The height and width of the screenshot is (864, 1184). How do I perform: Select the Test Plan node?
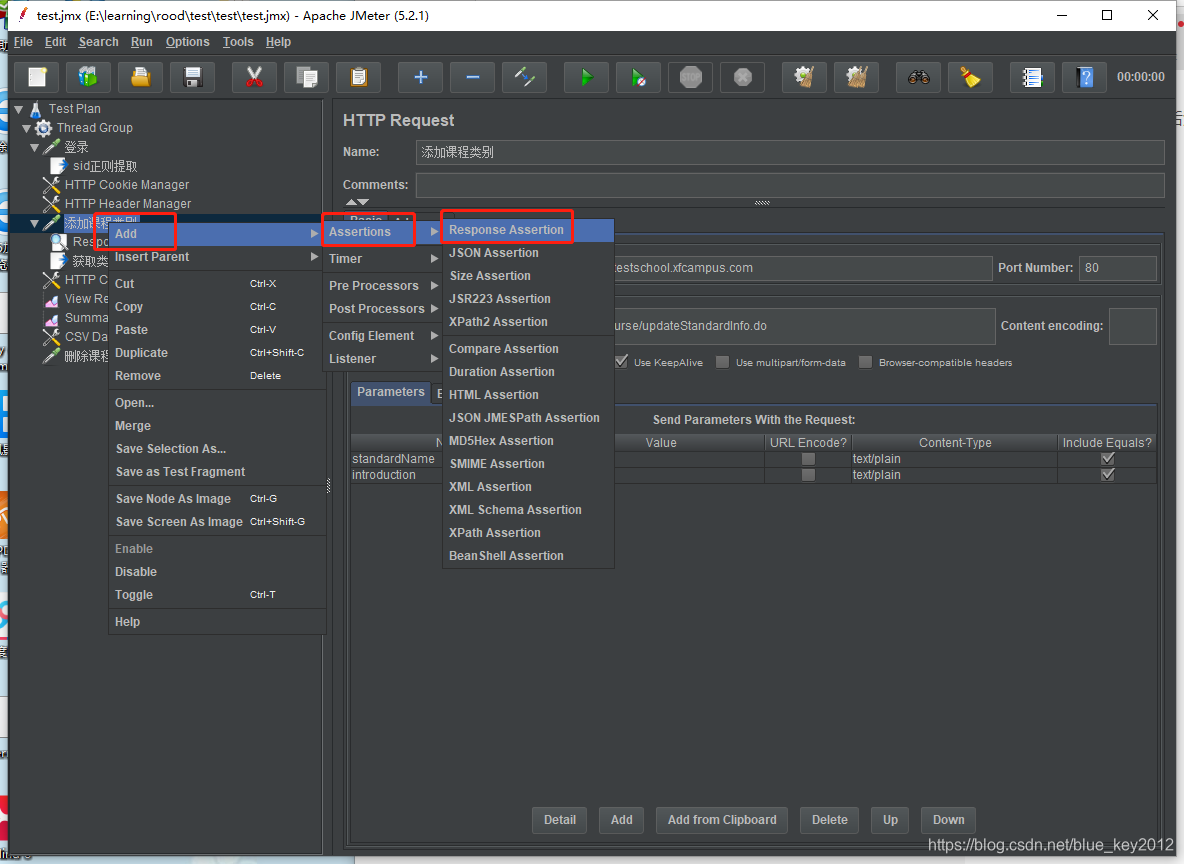[x=74, y=109]
